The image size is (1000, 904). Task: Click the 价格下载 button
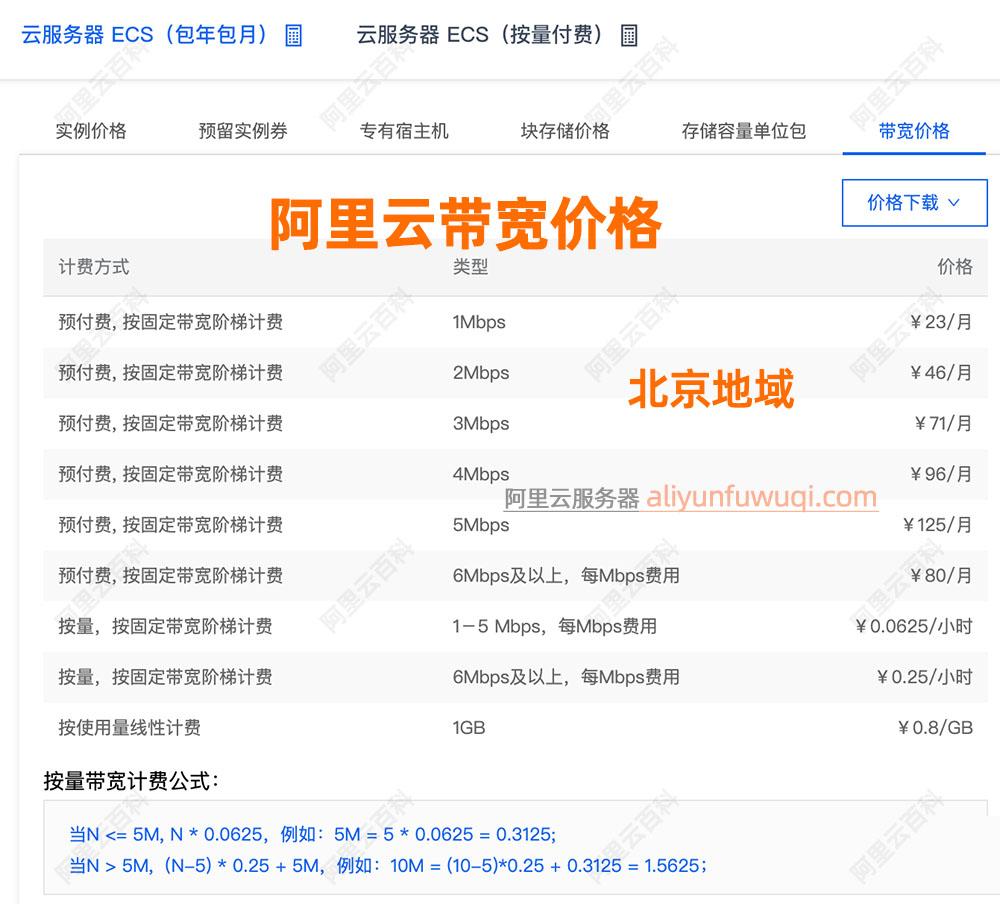click(x=915, y=203)
